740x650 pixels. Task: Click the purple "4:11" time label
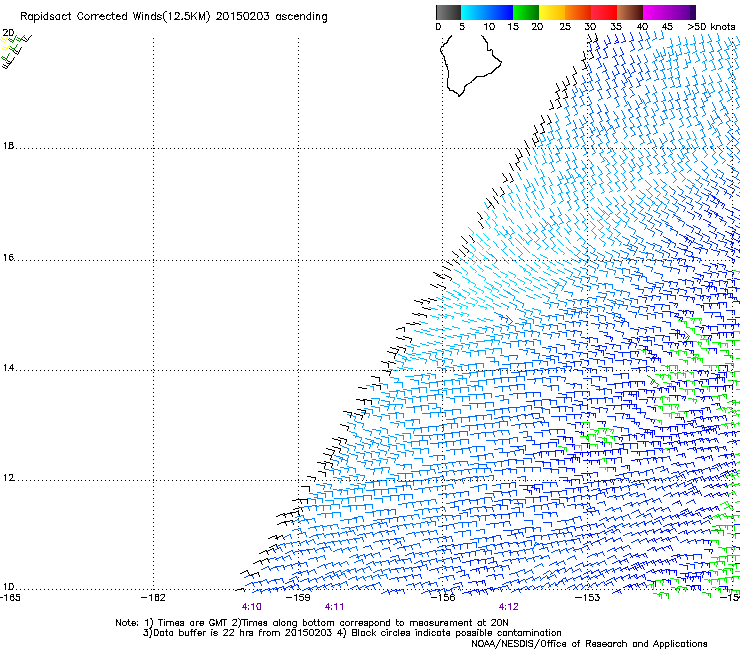(334, 607)
